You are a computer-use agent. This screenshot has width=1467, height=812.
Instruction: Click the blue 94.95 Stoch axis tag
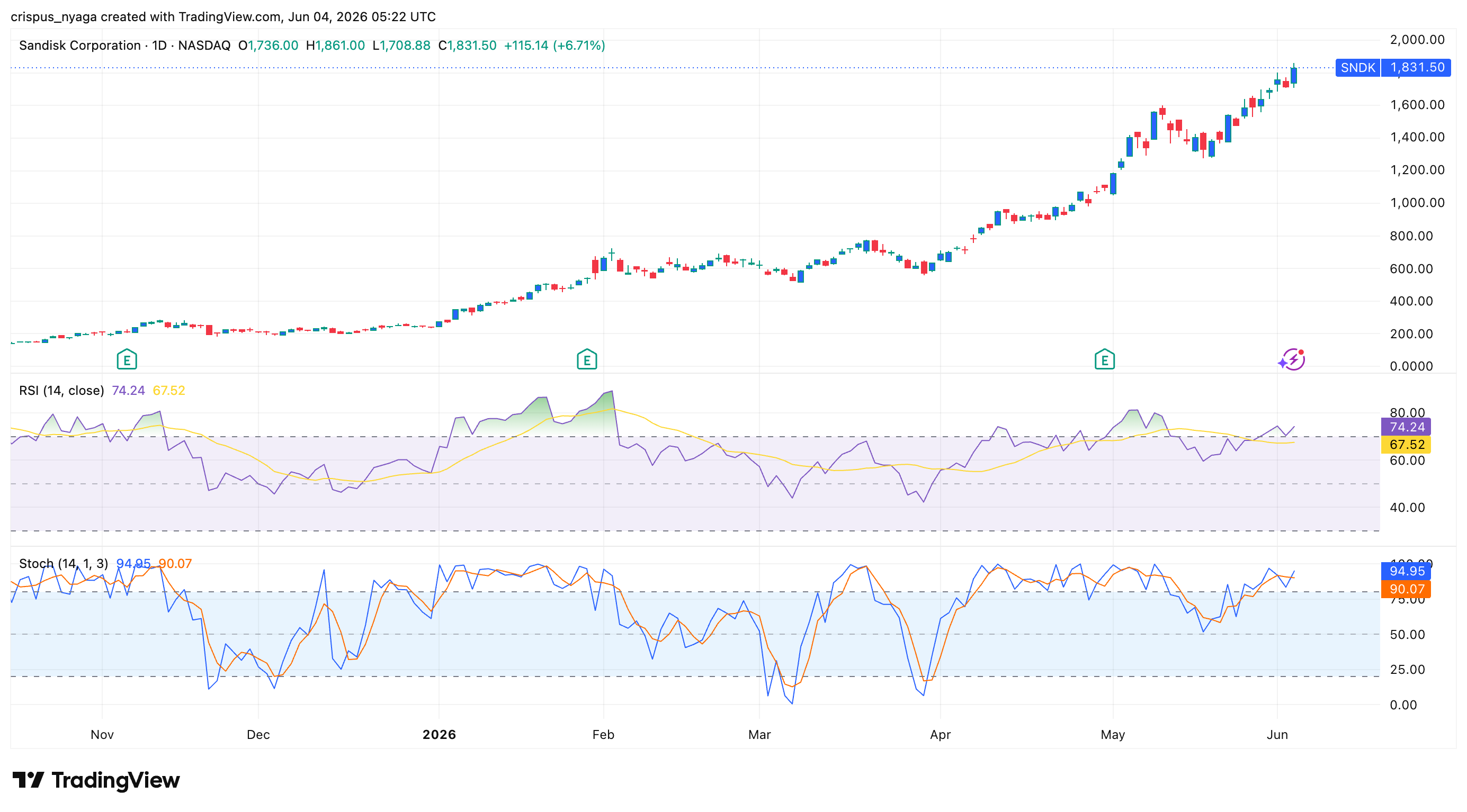pos(1406,571)
